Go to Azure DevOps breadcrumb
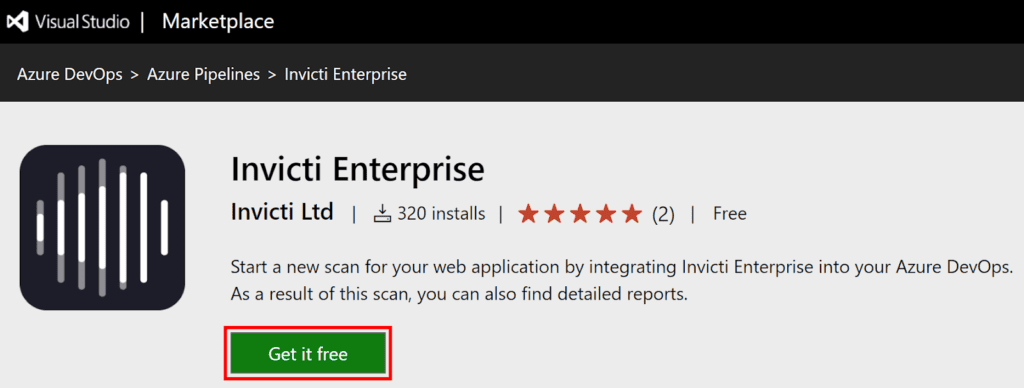1024x388 pixels. pyautogui.click(x=70, y=74)
